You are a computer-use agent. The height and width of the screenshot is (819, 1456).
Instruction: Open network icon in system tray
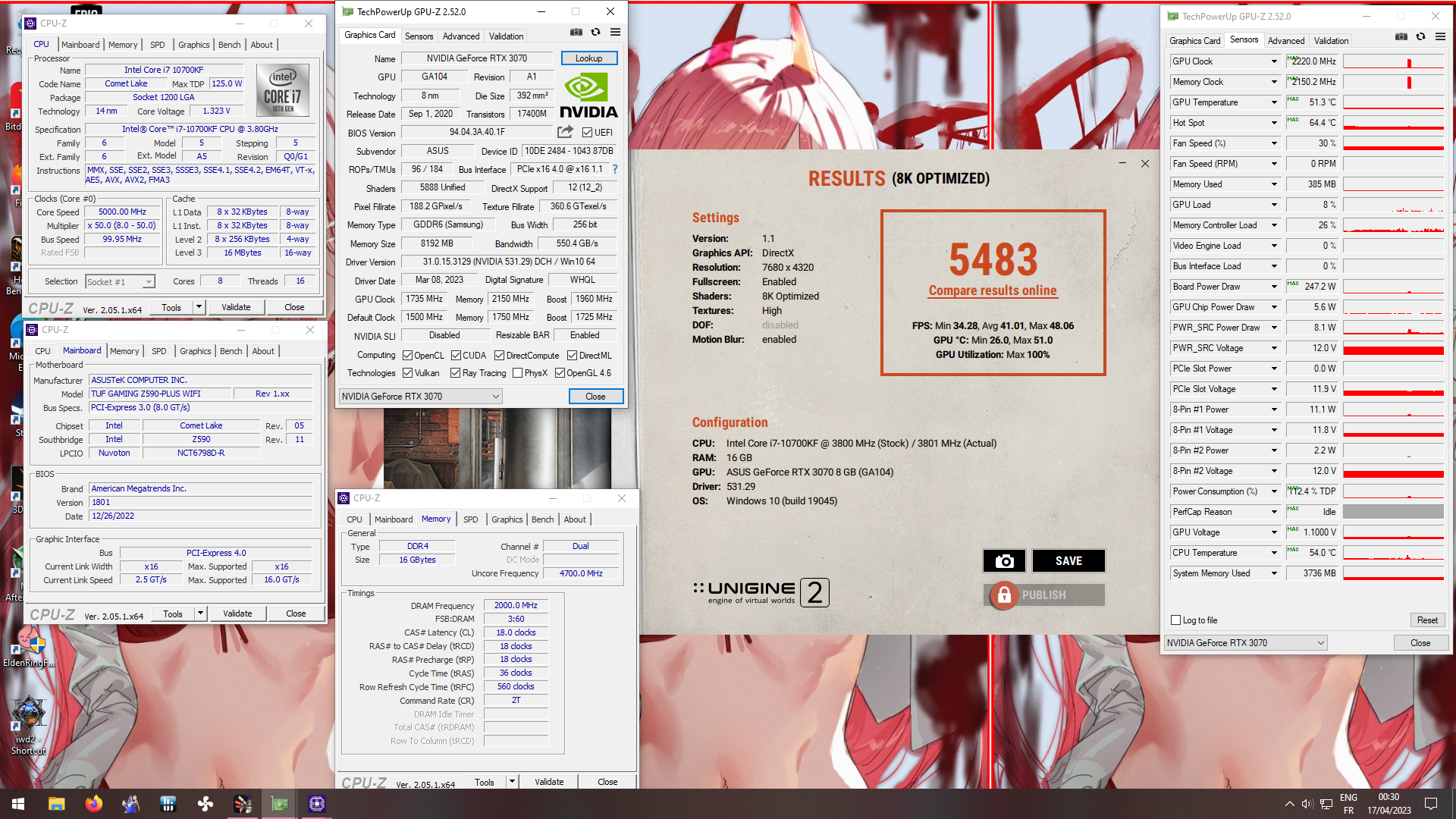(1326, 804)
